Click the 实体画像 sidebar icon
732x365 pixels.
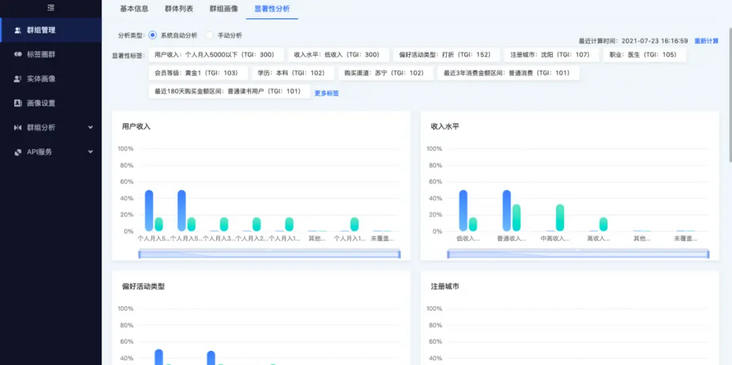coord(18,79)
